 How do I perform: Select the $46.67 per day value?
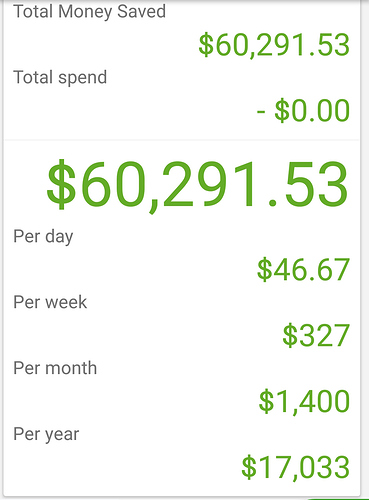click(303, 269)
